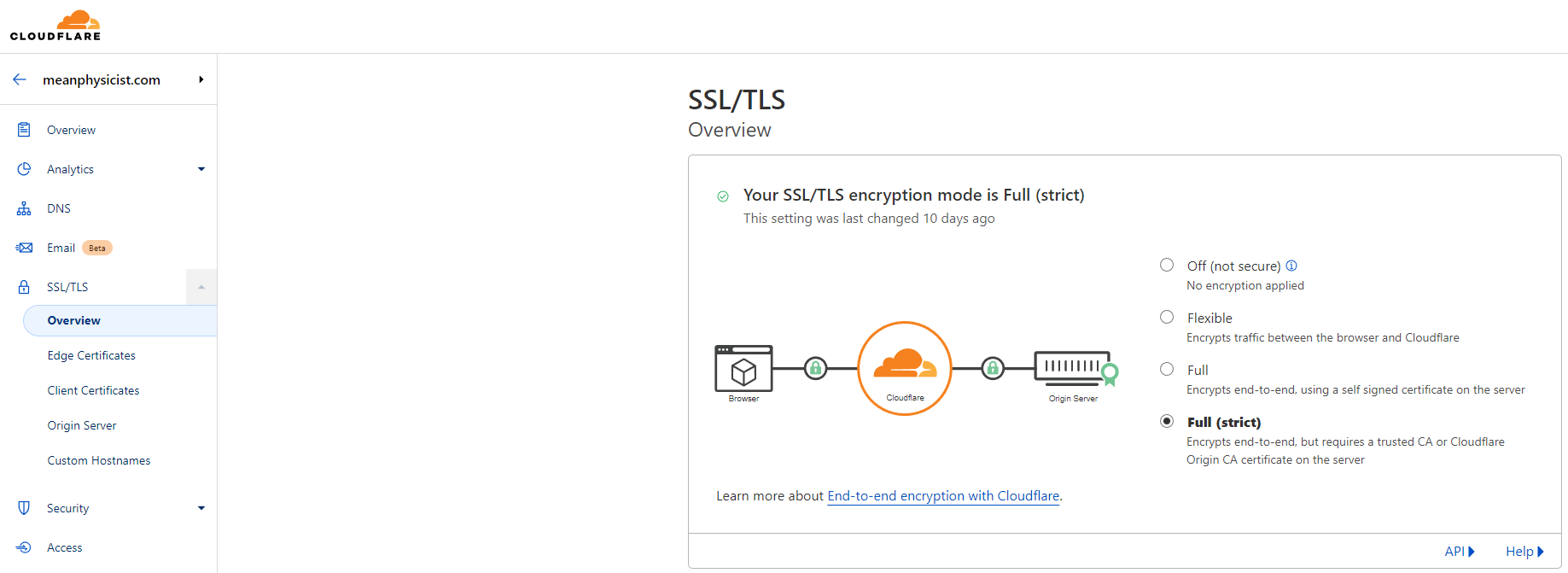Click the Overview clipboard icon
The height and width of the screenshot is (573, 1568).
pyautogui.click(x=24, y=130)
